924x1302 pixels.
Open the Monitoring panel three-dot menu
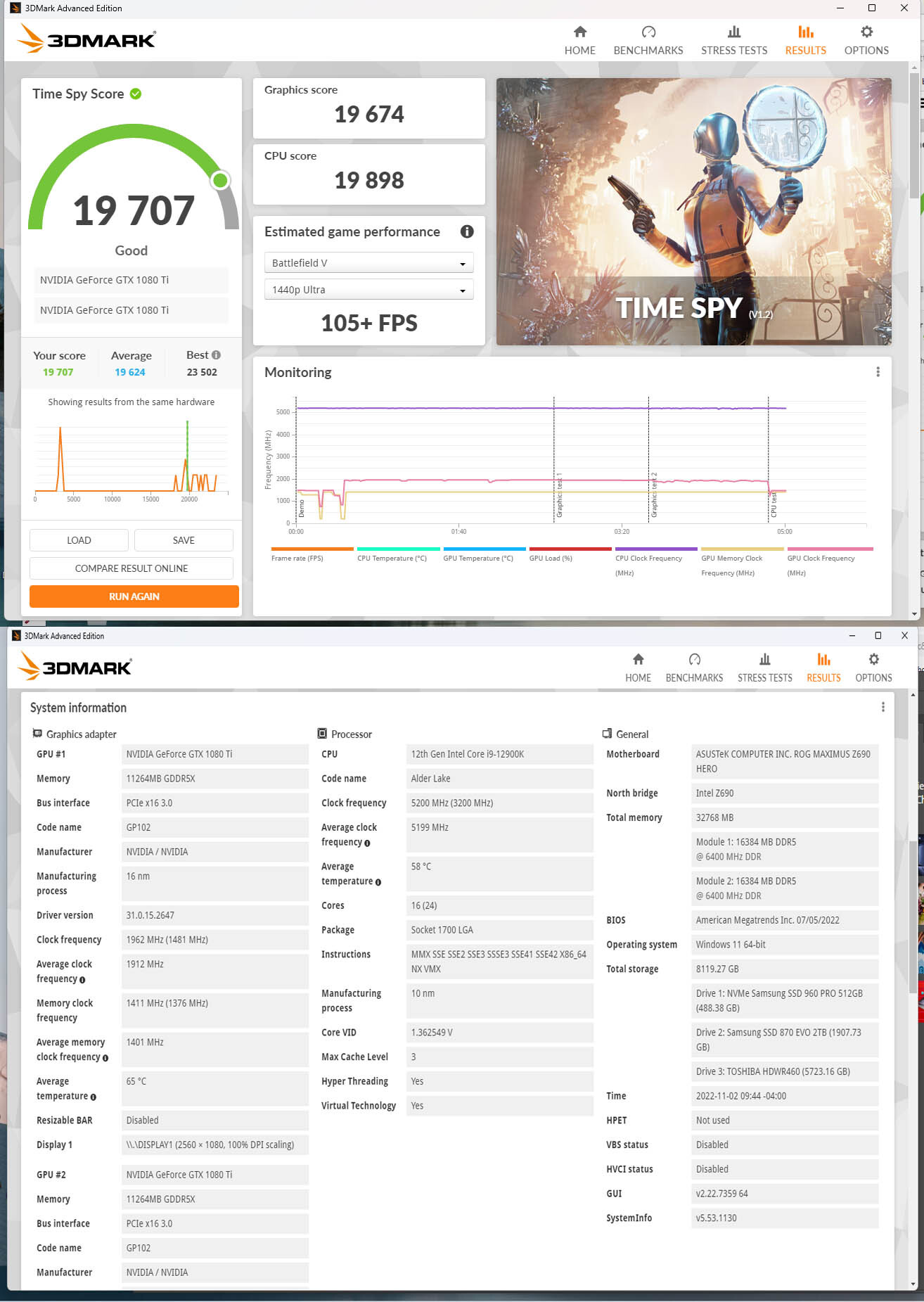[x=878, y=372]
